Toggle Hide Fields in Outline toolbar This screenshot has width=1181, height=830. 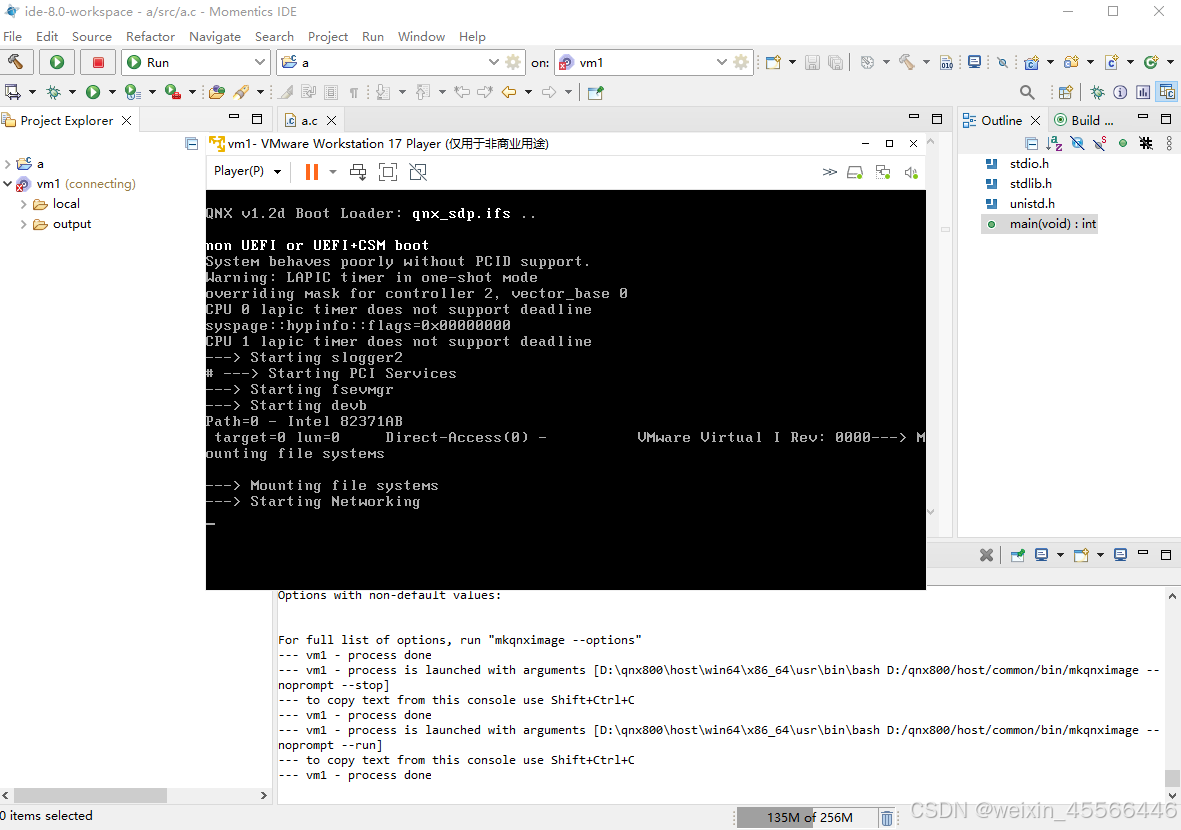pos(1077,143)
